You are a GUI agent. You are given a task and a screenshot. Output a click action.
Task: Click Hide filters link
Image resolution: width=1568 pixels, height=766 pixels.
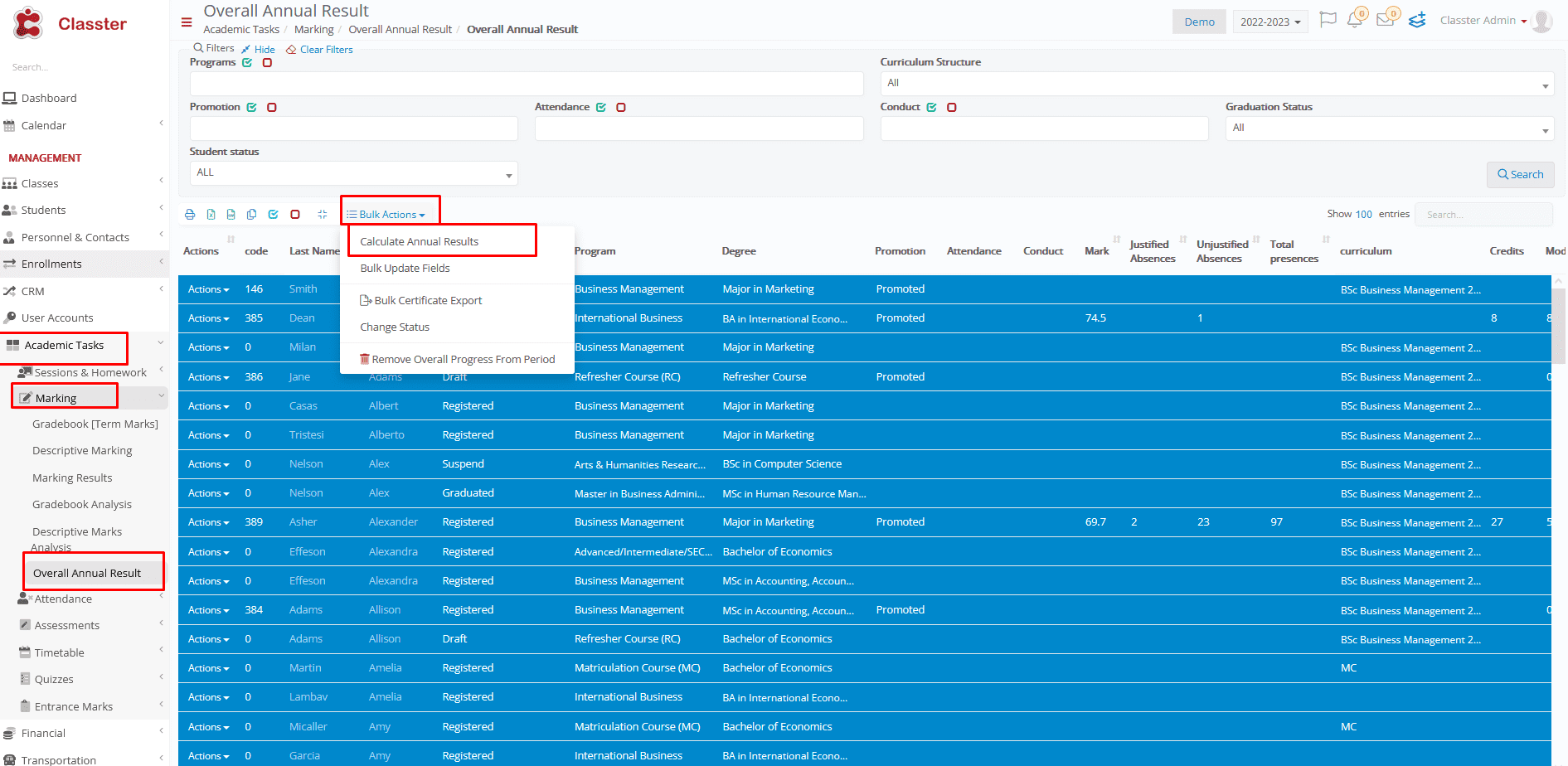pyautogui.click(x=259, y=49)
